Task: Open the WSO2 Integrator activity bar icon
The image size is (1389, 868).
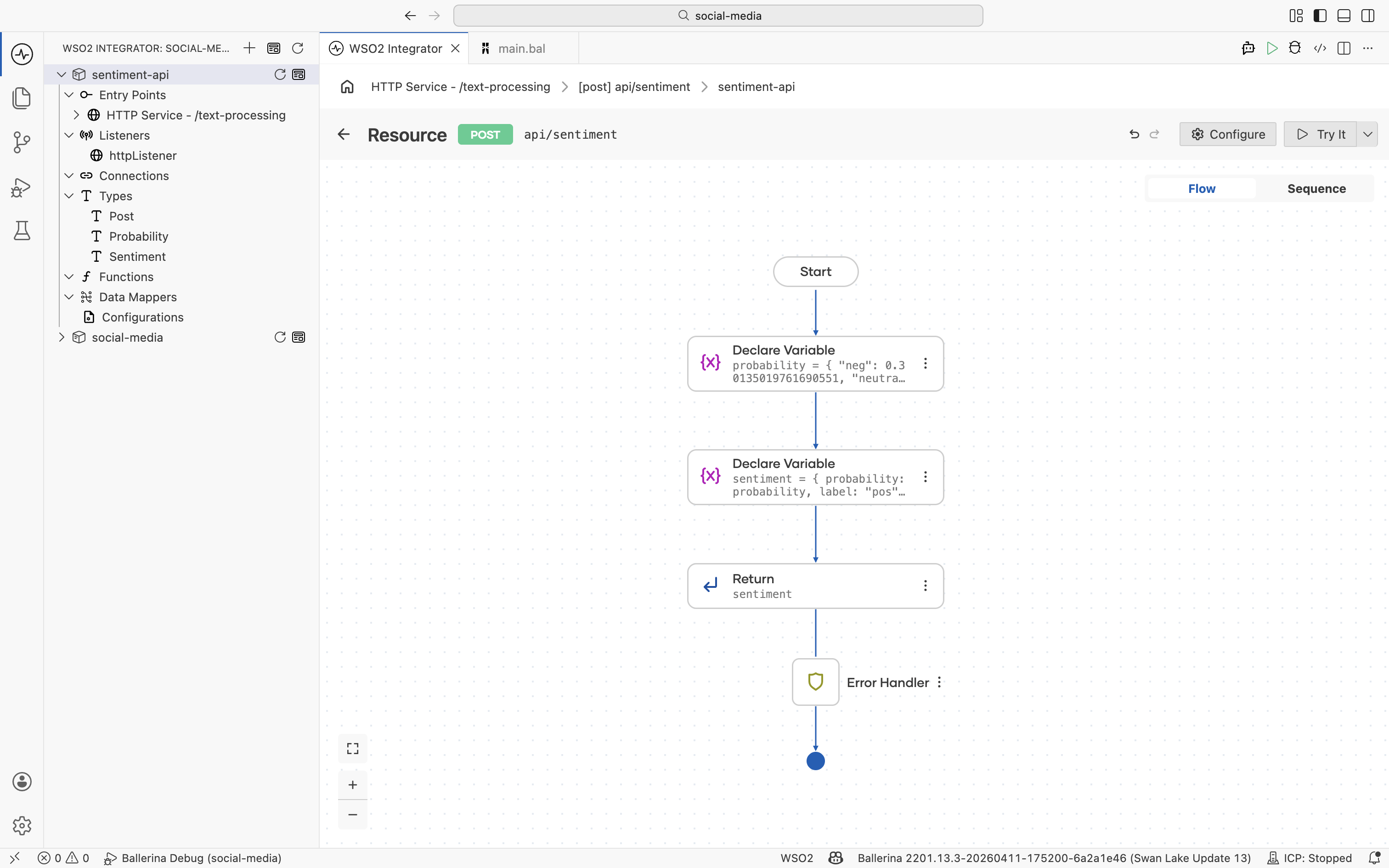Action: pyautogui.click(x=22, y=55)
